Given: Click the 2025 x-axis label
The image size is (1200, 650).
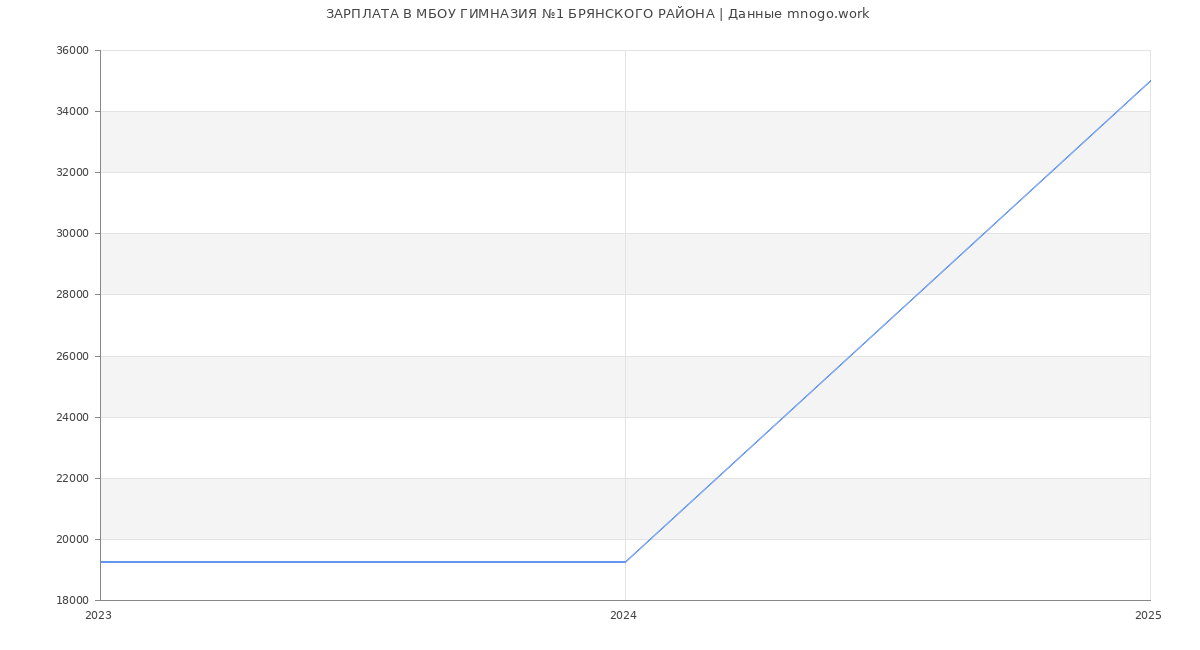Looking at the screenshot, I should 1148,616.
